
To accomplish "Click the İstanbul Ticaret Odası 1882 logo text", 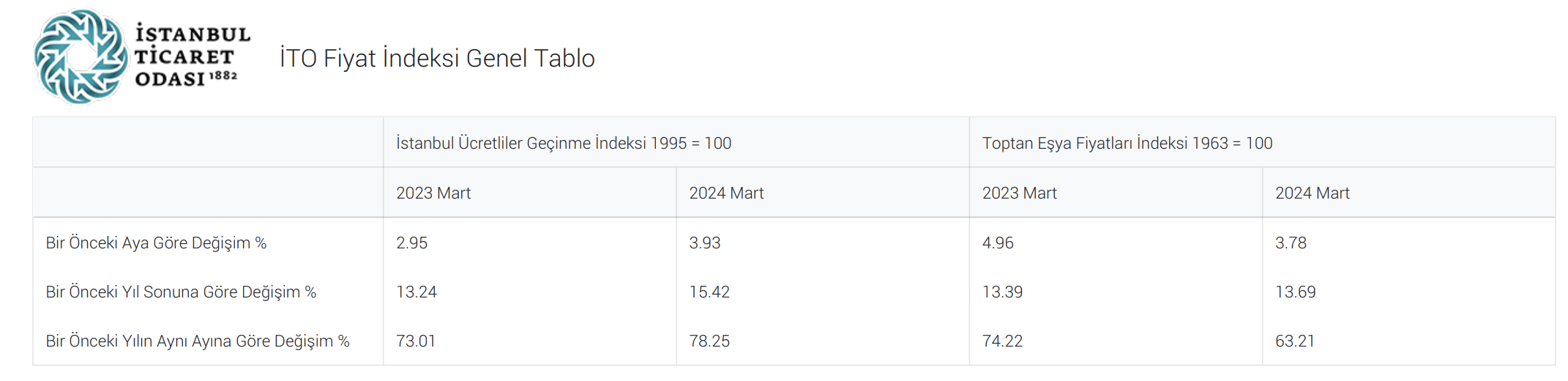I will click(x=192, y=56).
